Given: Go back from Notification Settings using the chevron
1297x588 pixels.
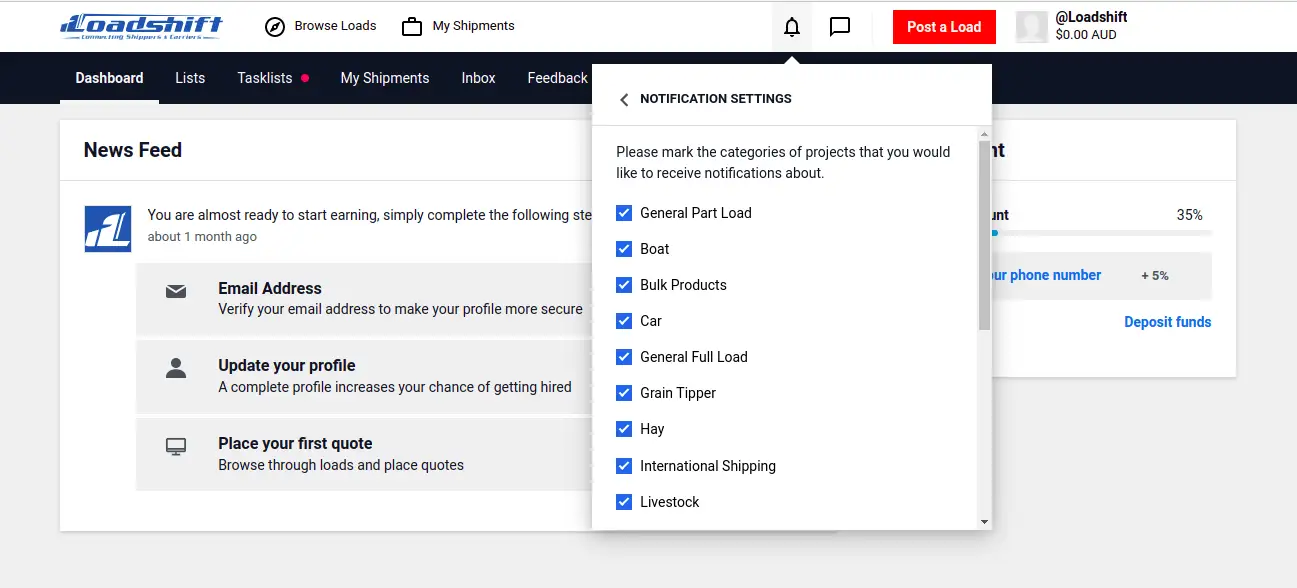Looking at the screenshot, I should click(623, 99).
